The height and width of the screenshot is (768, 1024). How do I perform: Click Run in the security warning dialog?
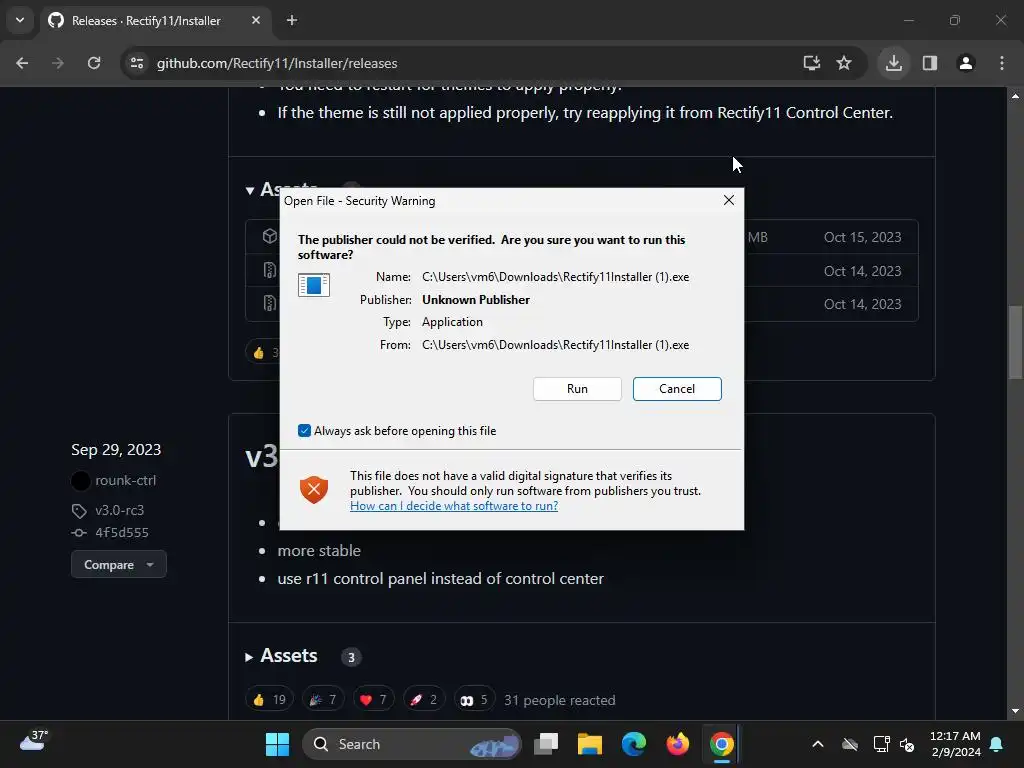577,389
